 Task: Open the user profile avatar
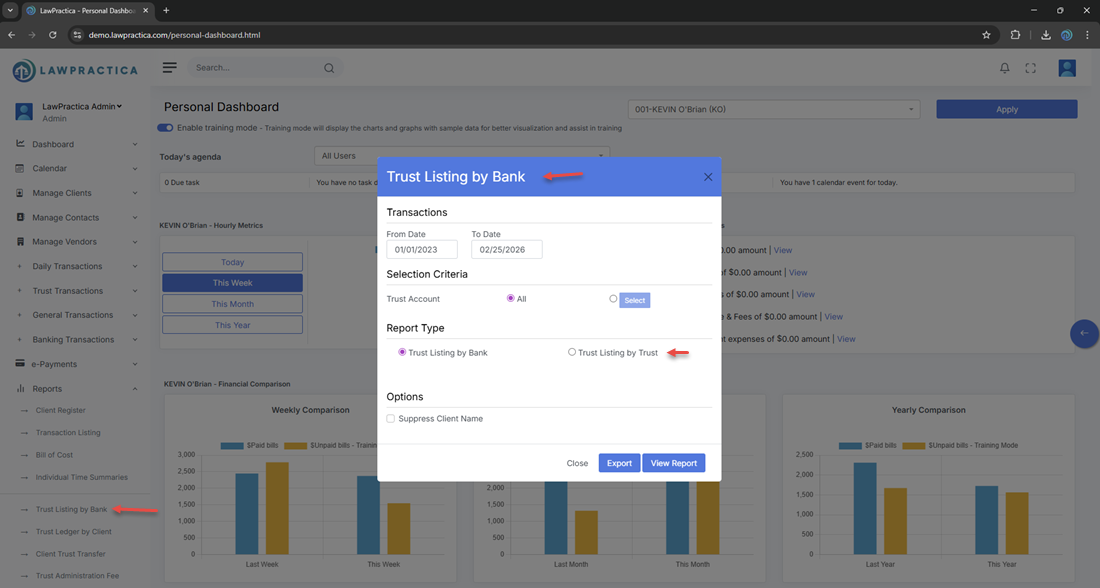1067,68
